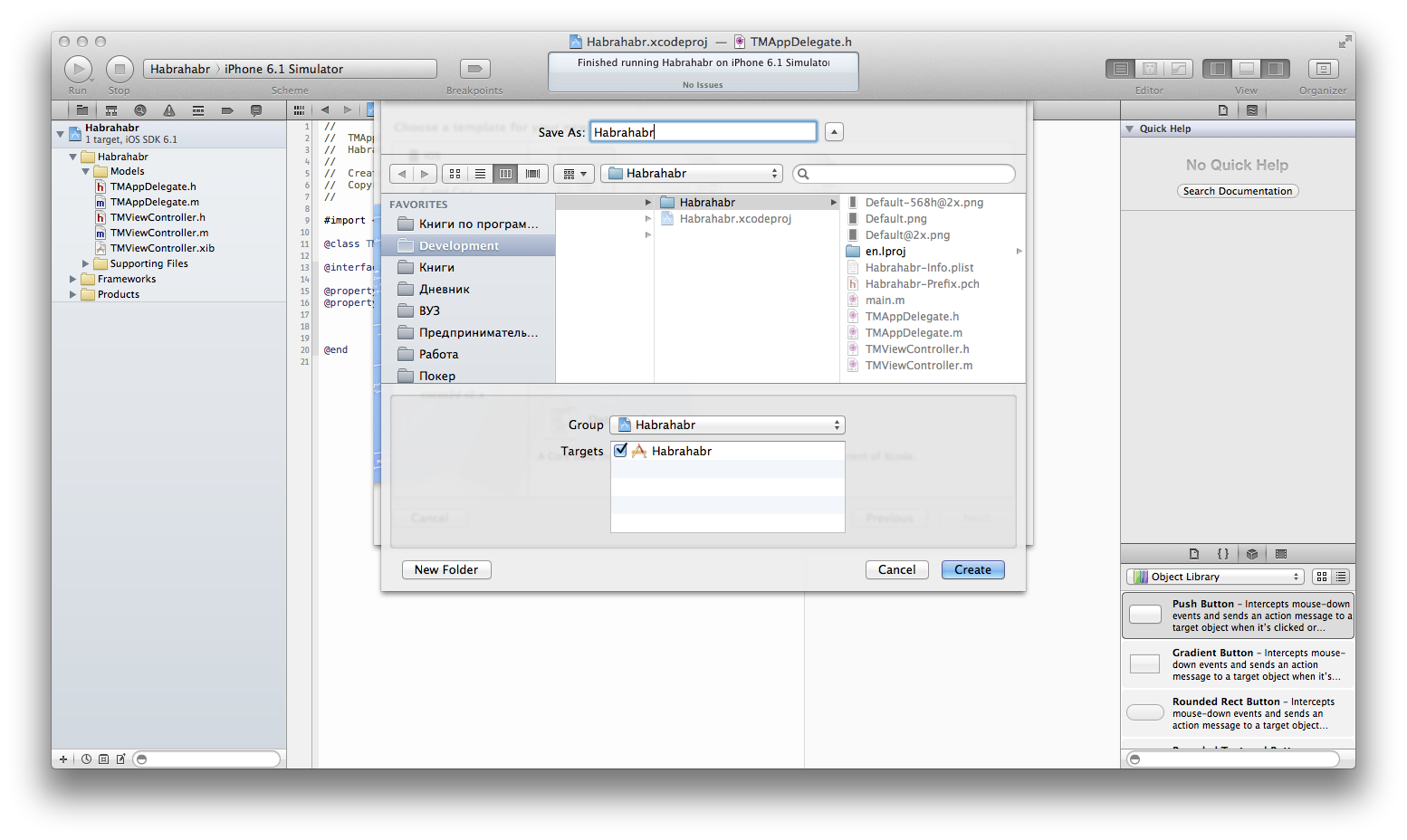Switch save dialog to icon view

[x=455, y=174]
